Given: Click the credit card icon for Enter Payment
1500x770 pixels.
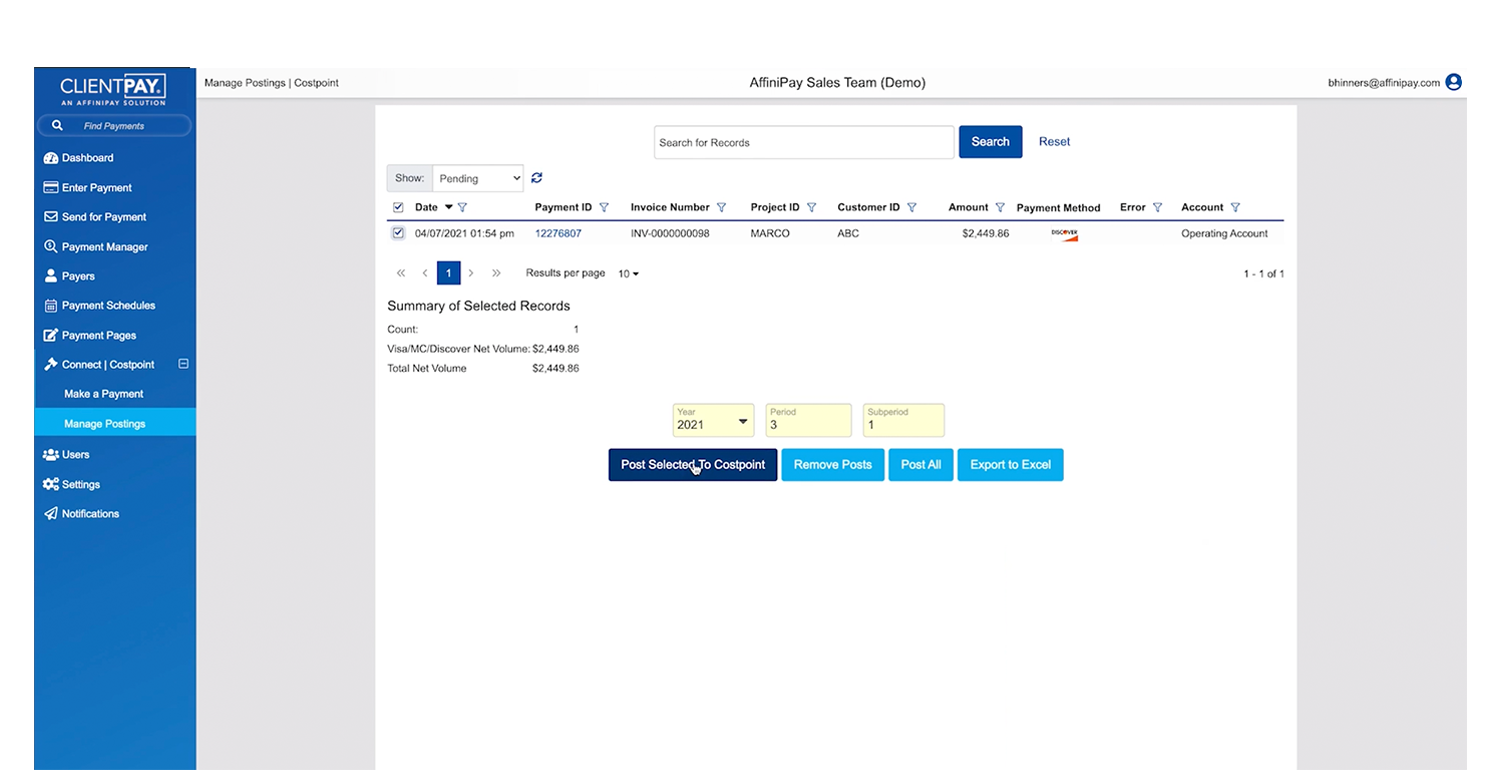Looking at the screenshot, I should coord(51,188).
